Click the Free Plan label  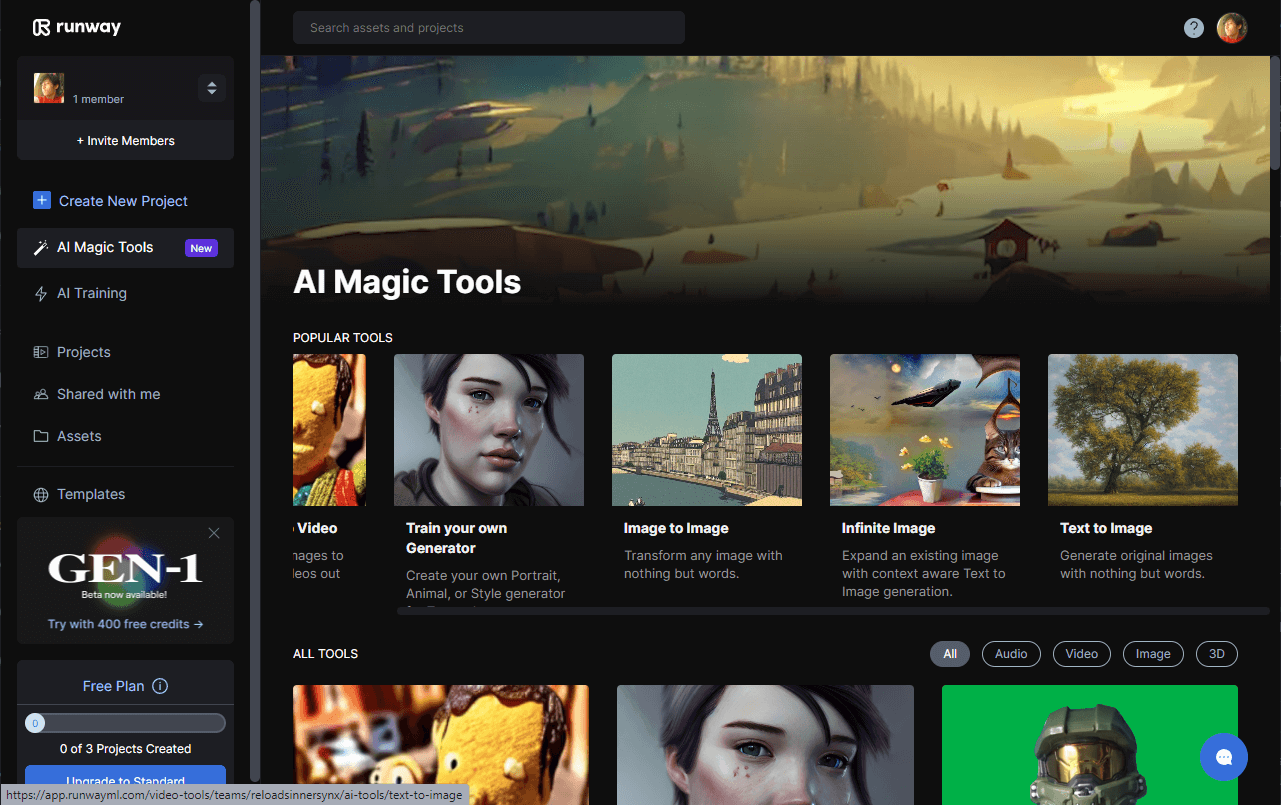pos(113,686)
